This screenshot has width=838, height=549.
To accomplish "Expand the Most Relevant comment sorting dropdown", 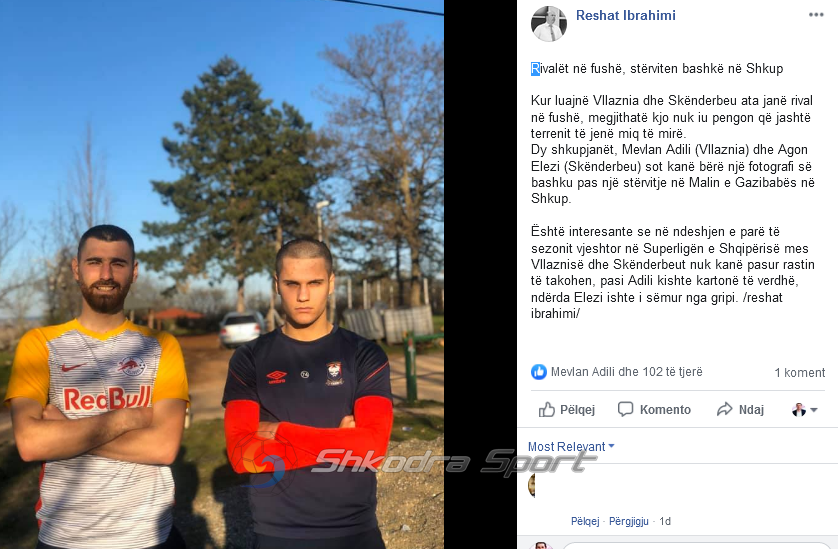I will 571,446.
